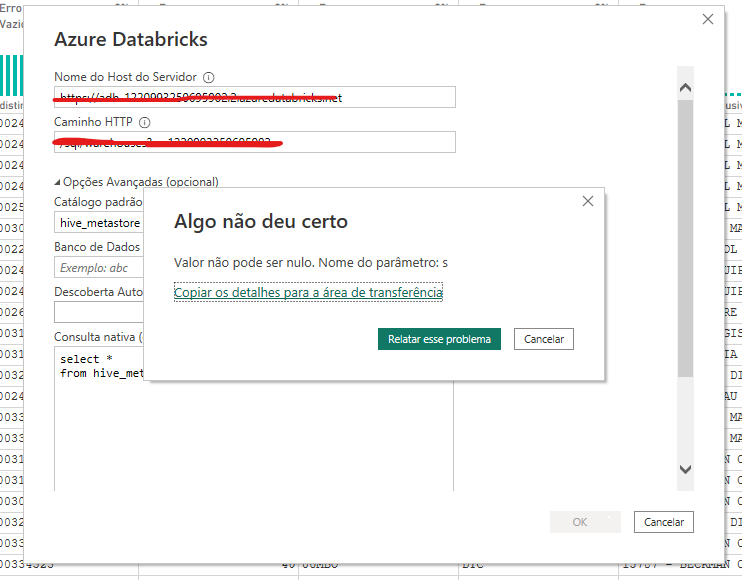Click scrollbar up arrow in Databricks dialog
Viewport: 742px width, 580px height.
pyautogui.click(x=685, y=88)
